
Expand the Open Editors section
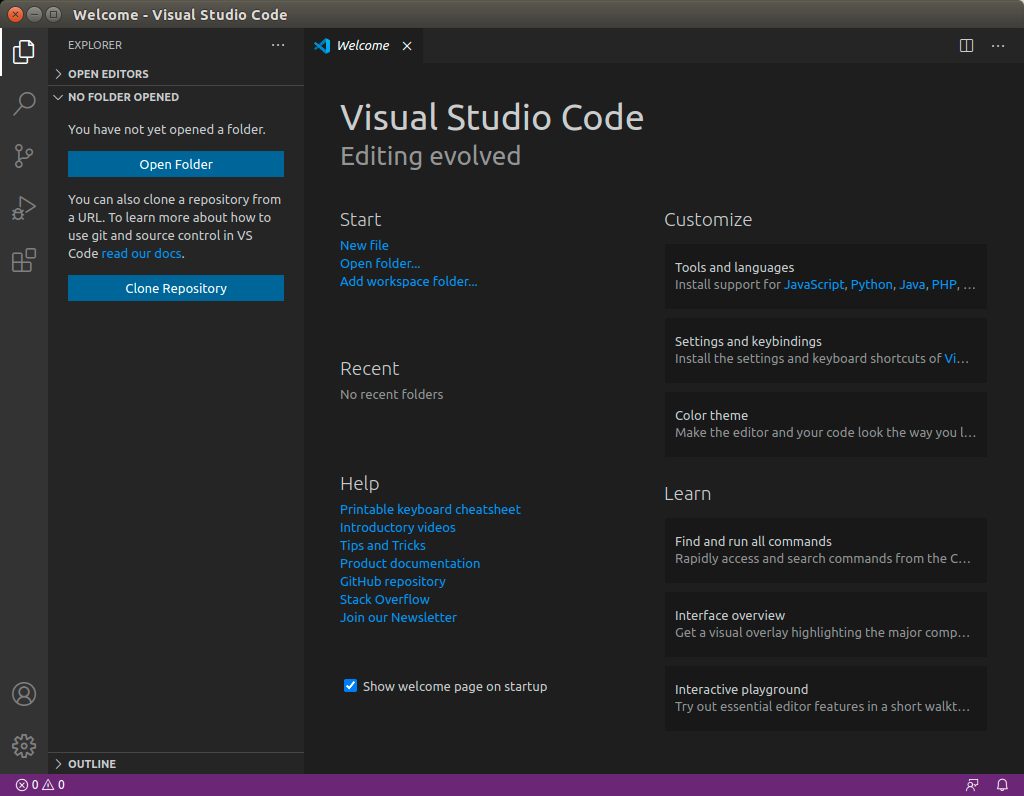pyautogui.click(x=176, y=74)
